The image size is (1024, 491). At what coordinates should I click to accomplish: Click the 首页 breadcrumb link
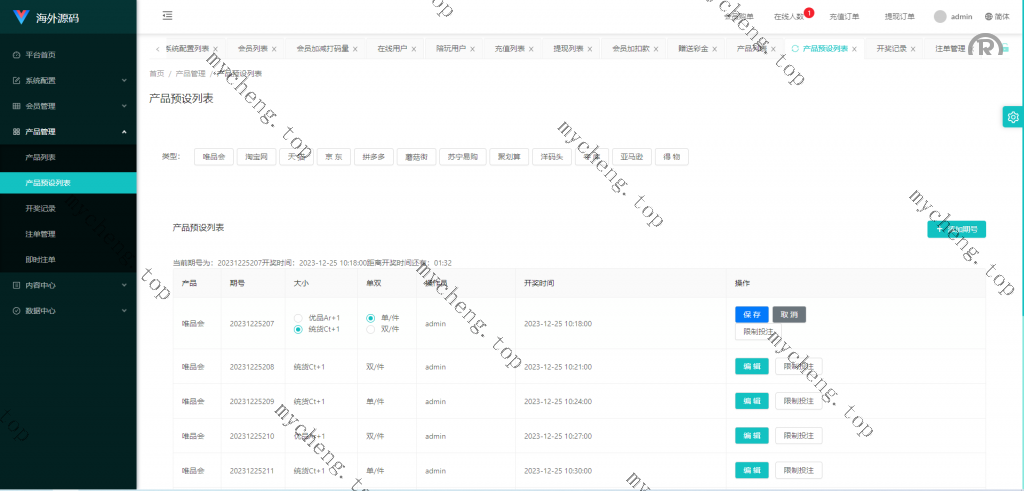coord(157,74)
